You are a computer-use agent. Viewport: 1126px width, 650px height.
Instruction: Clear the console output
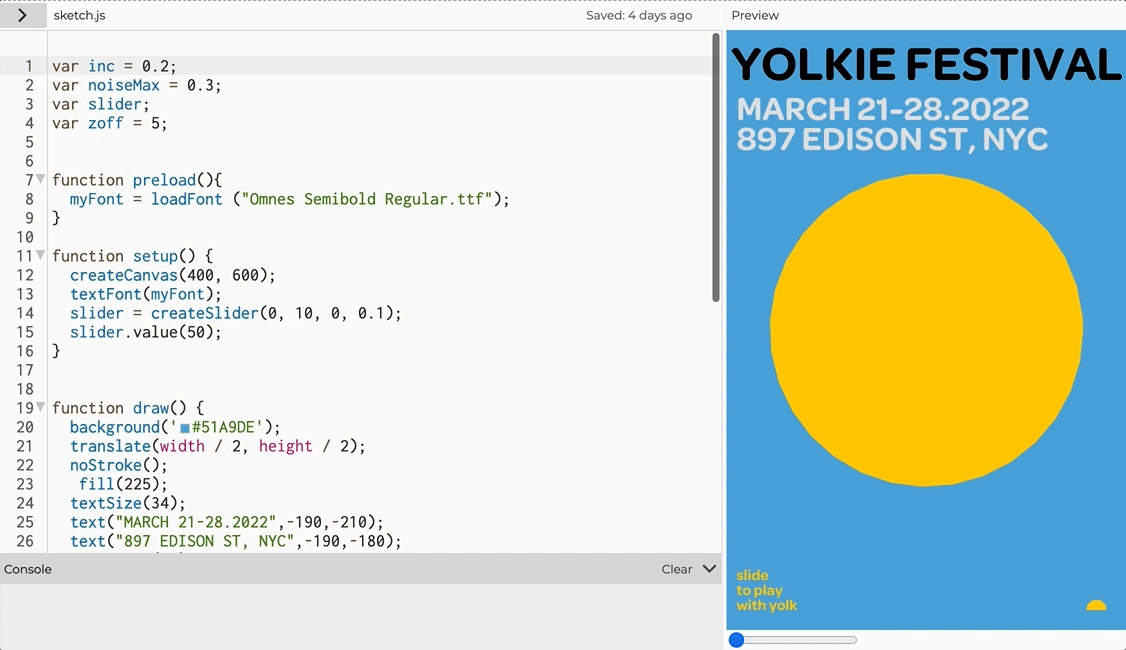676,569
